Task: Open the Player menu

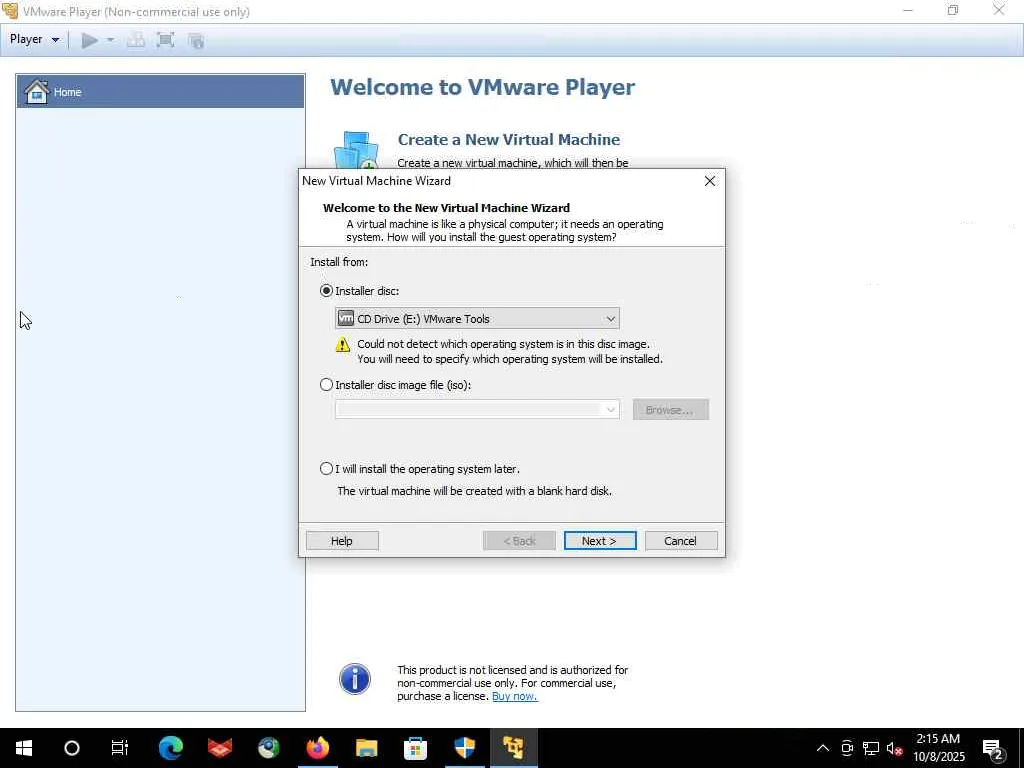Action: (34, 40)
